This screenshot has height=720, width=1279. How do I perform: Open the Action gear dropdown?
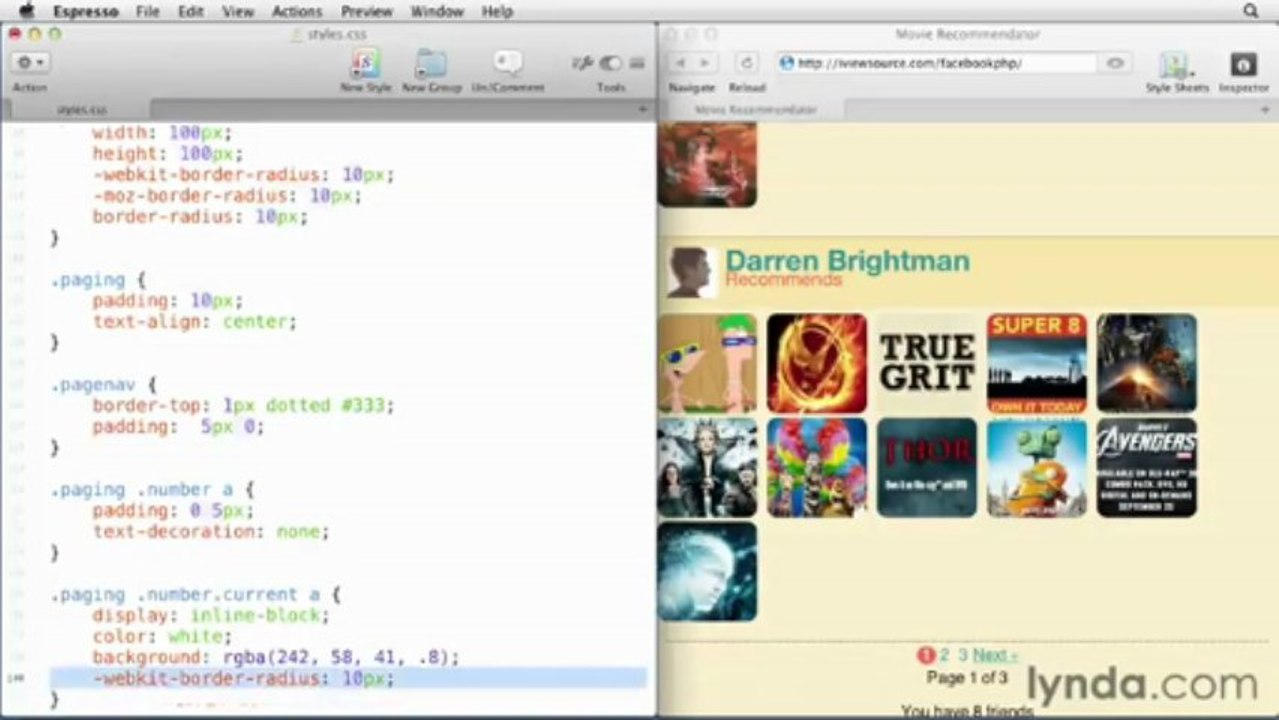coord(29,63)
